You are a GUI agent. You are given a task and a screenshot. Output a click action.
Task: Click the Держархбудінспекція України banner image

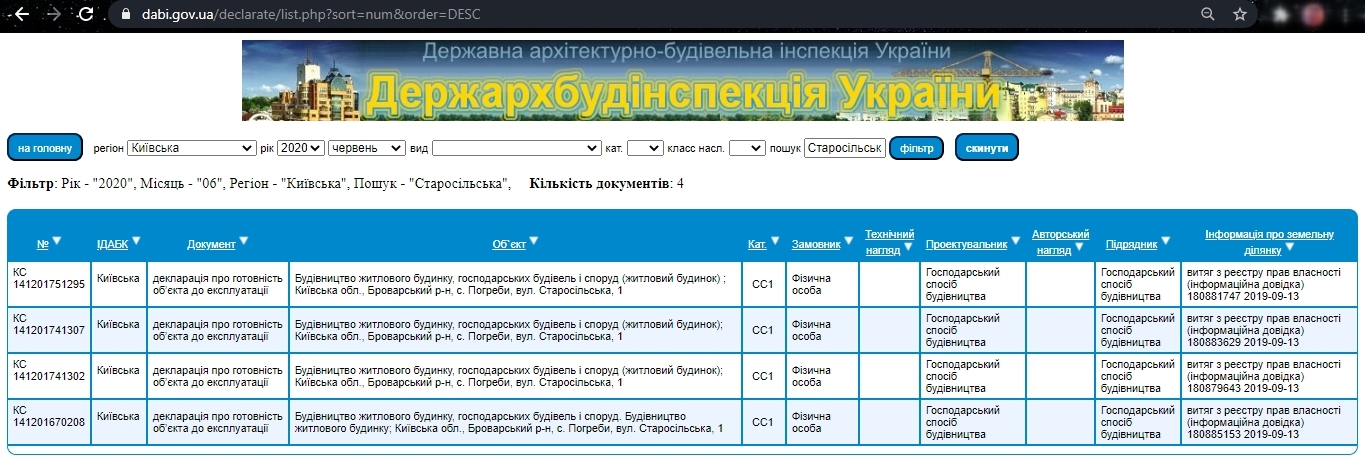683,80
